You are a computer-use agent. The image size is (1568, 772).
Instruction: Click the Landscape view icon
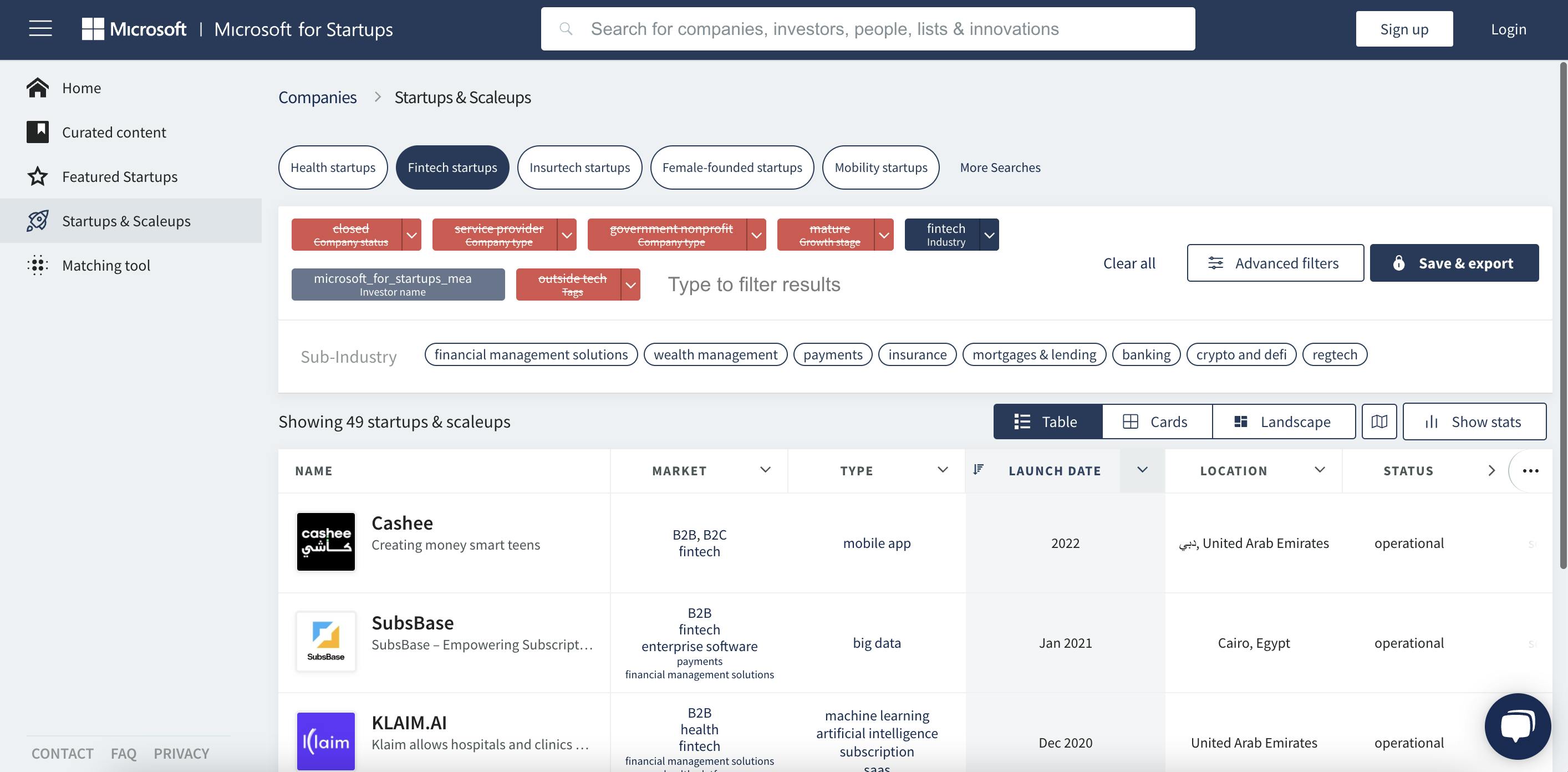(1240, 421)
